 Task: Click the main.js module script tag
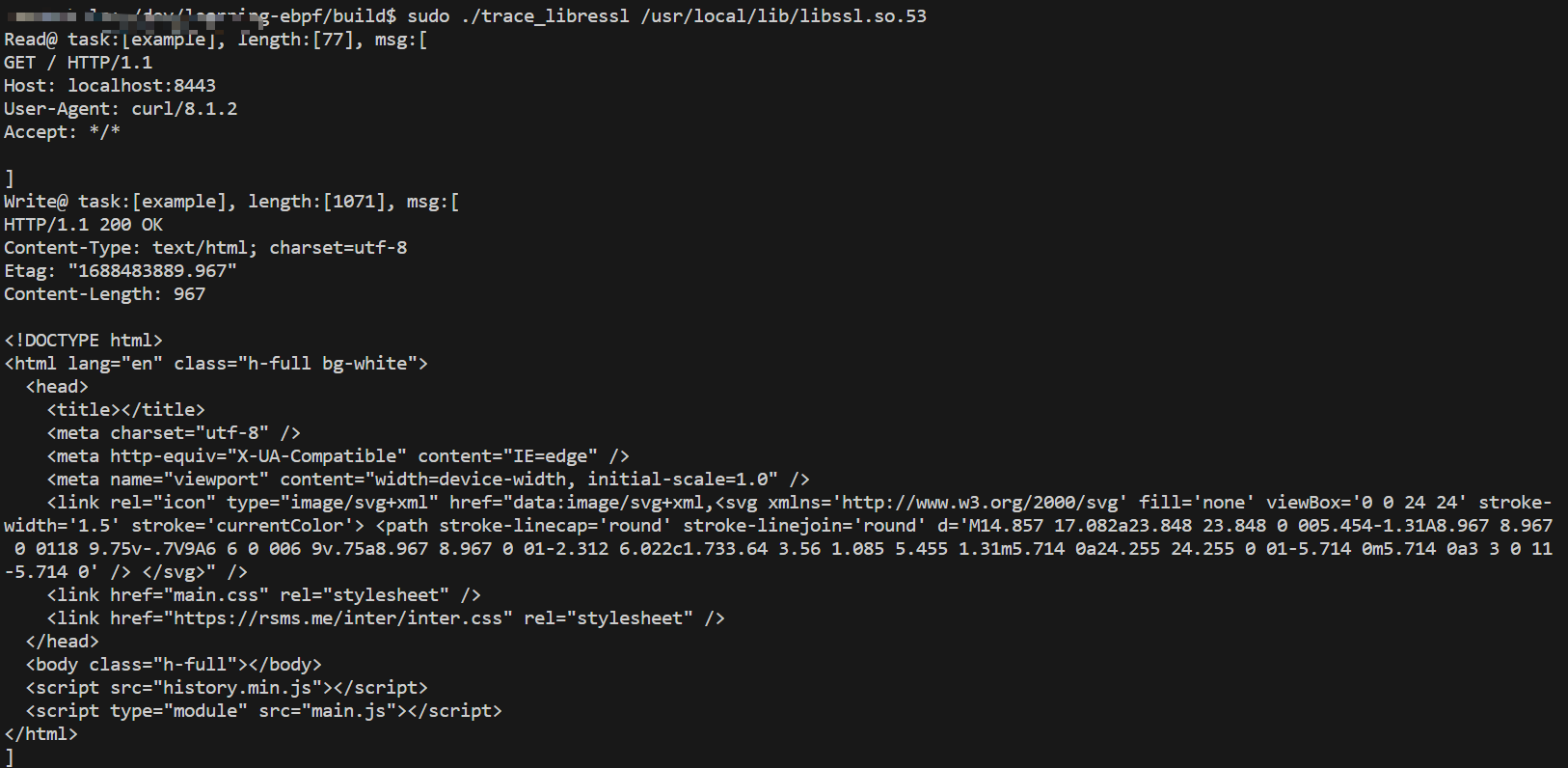pos(263,711)
